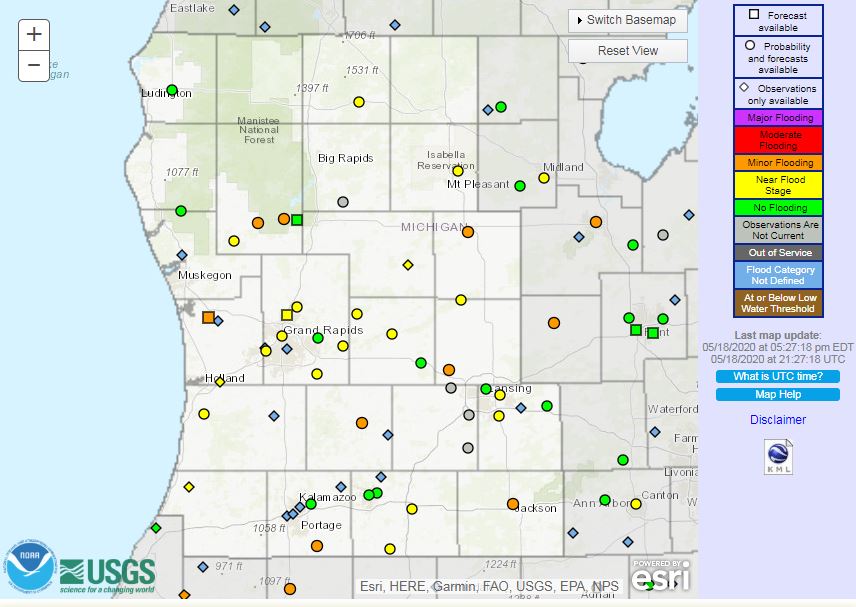Click the yellow gauge beside Midland label

point(544,178)
